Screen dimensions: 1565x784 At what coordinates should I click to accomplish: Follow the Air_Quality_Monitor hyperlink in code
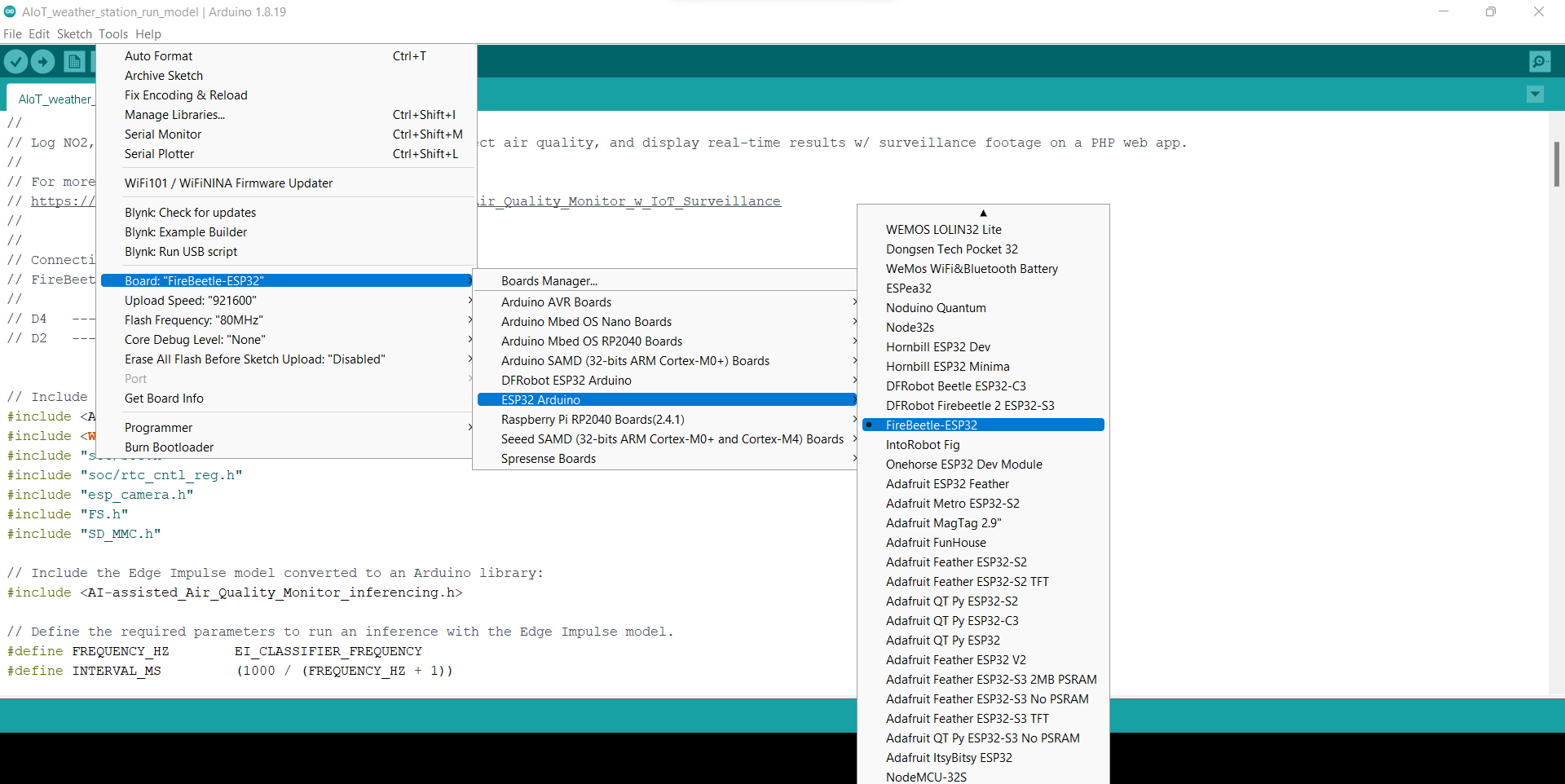click(629, 201)
